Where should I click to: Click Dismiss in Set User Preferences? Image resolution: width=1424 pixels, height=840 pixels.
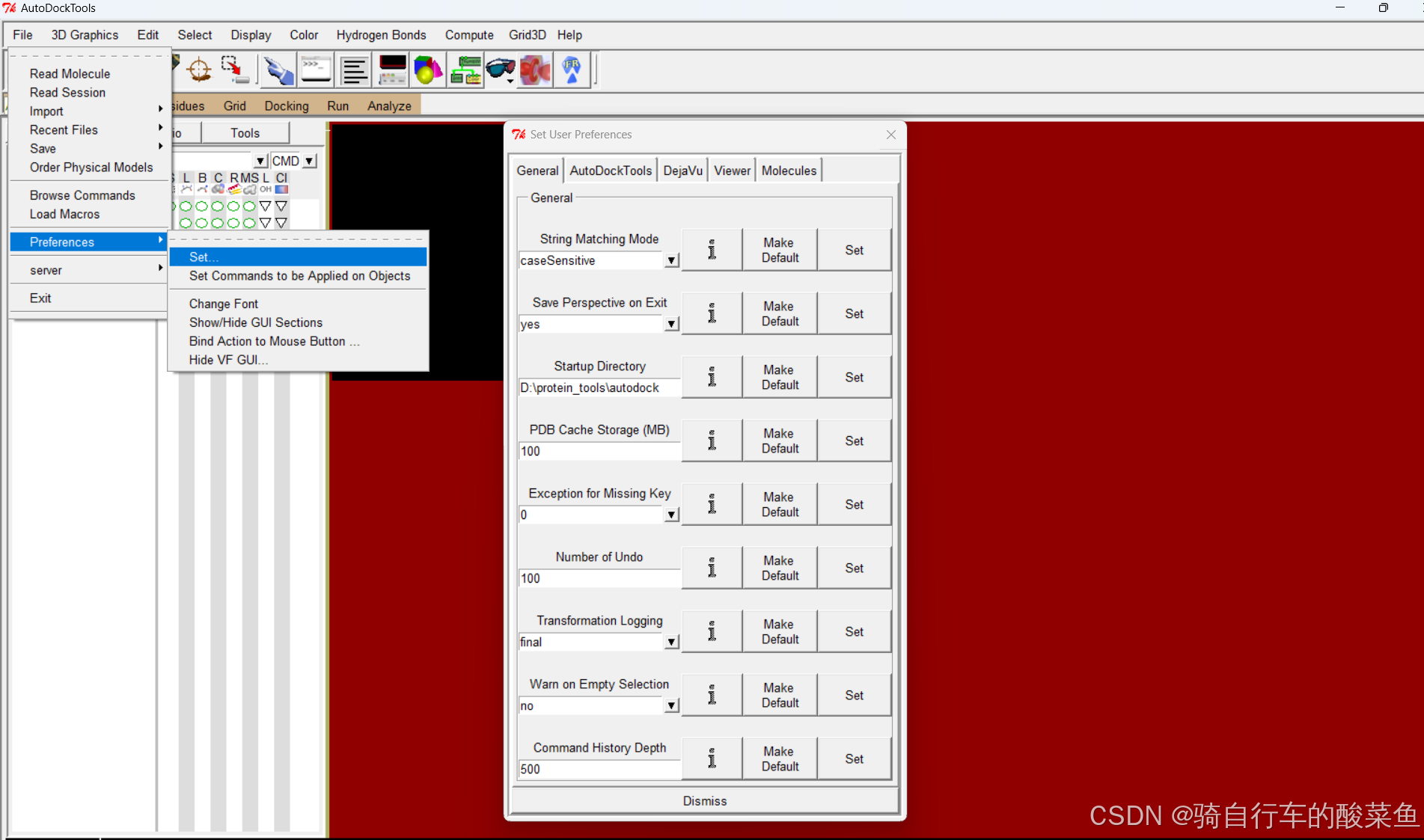coord(704,800)
